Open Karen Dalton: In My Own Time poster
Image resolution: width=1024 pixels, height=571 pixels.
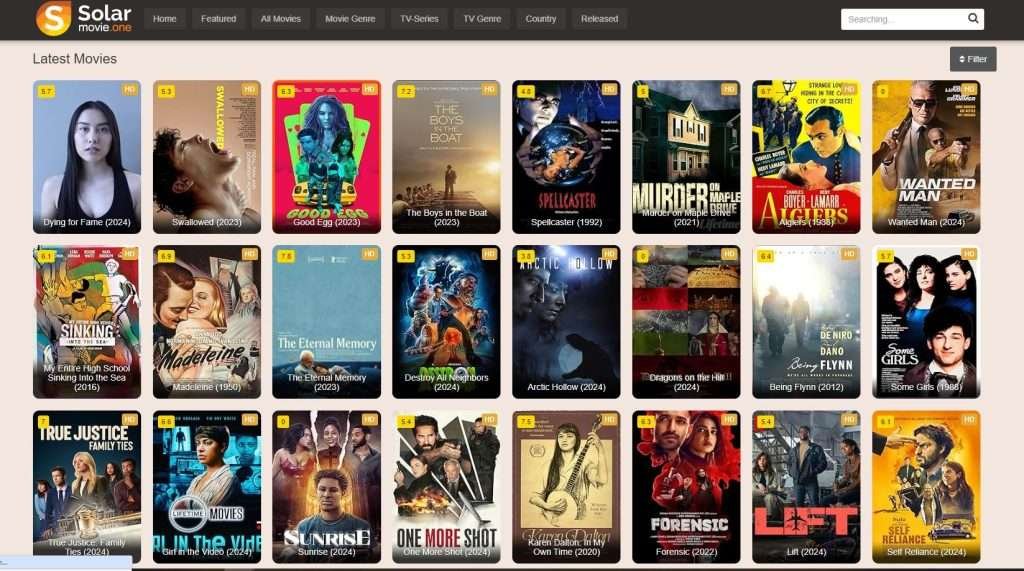pyautogui.click(x=566, y=487)
